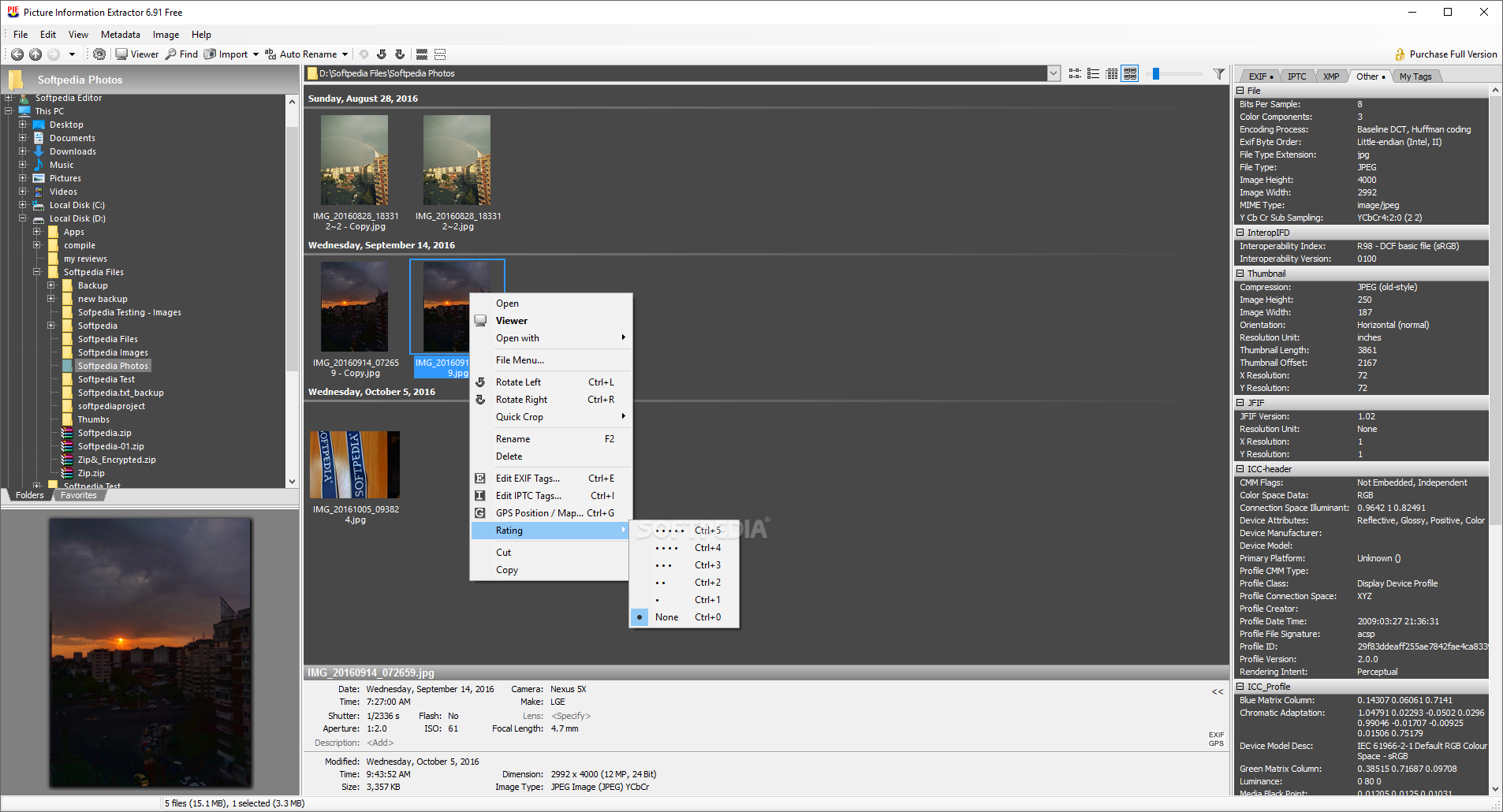Click Purchase Full Version link
1503x812 pixels.
coord(1453,54)
